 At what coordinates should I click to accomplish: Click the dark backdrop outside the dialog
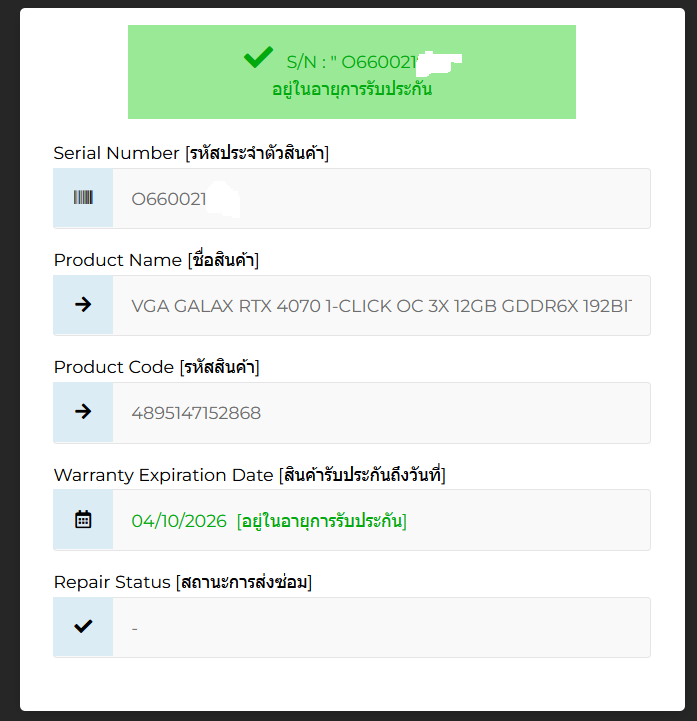8,360
